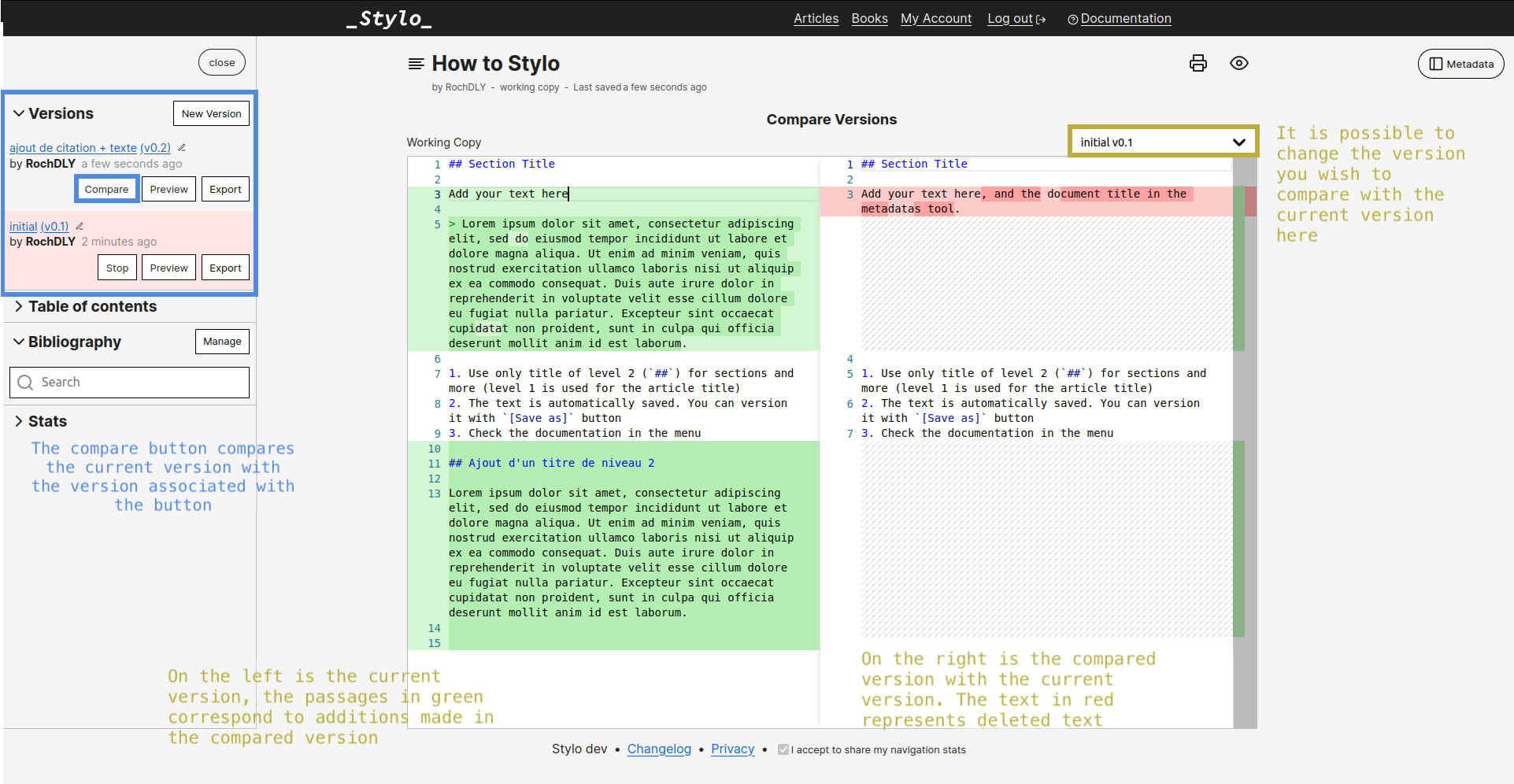Screen dimensions: 1514x784
Task: Focus the bibliography Search field
Action: tap(129, 383)
